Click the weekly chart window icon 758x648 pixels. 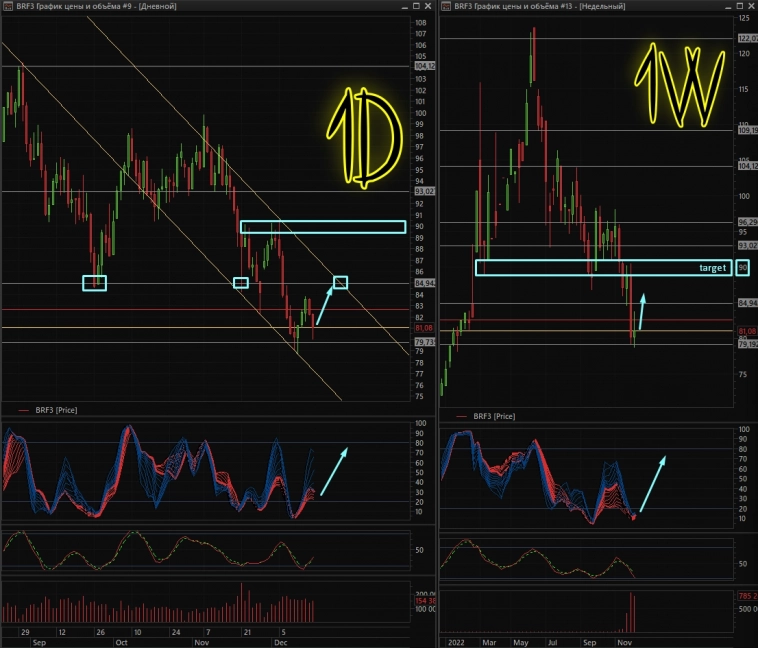445,6
